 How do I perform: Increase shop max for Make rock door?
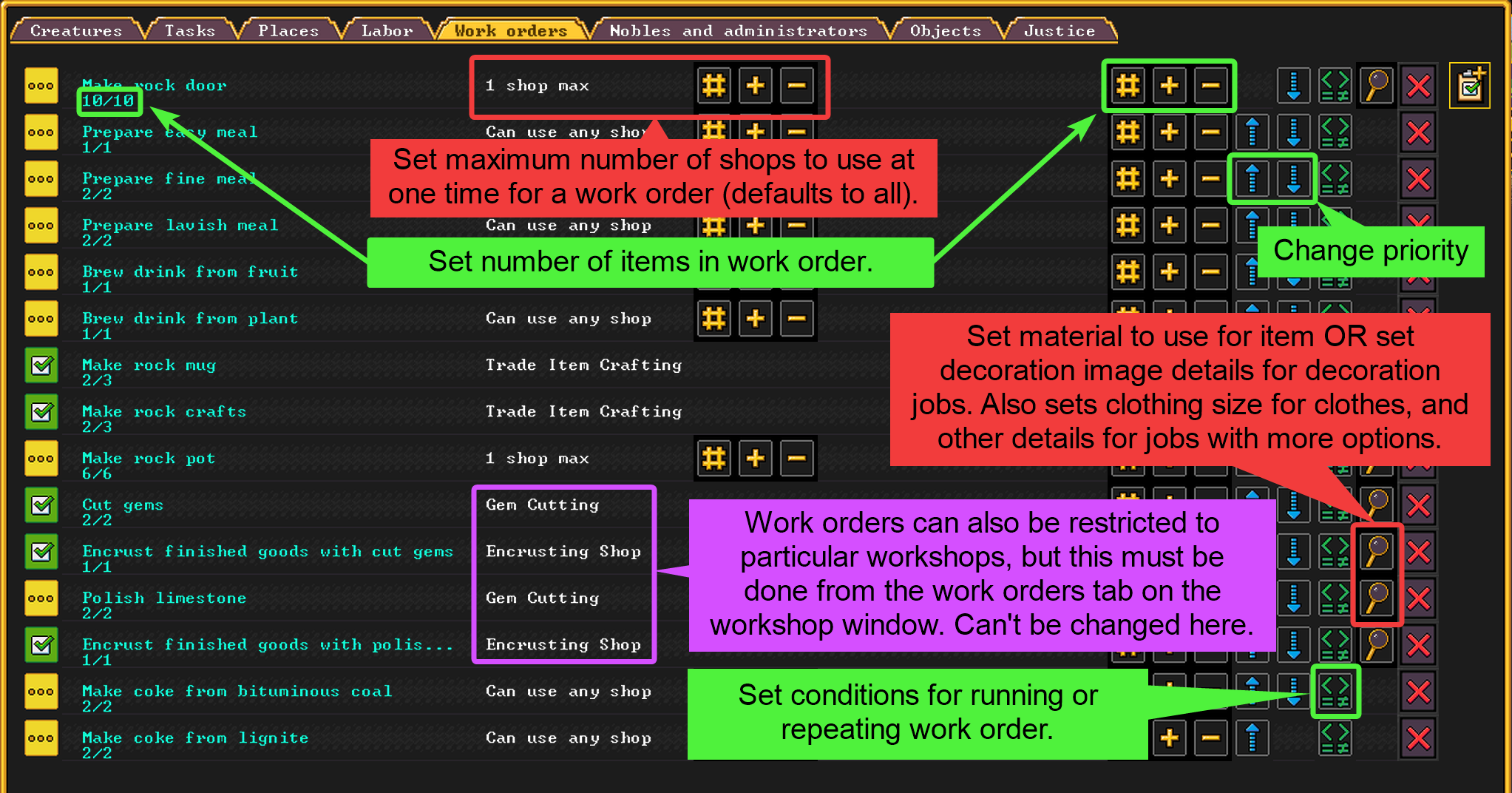756,87
